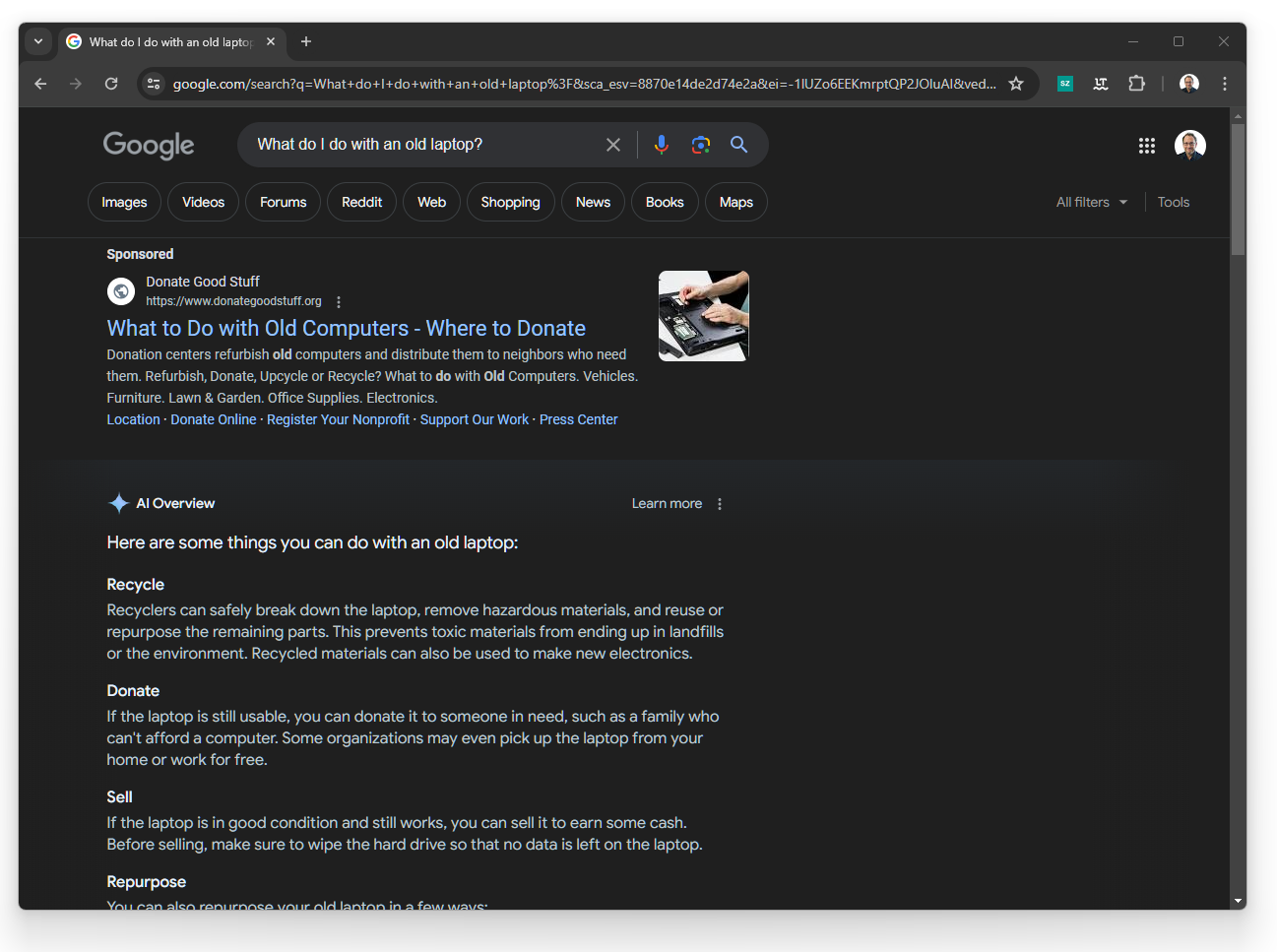Open ad options three dots for Donate Good Stuff
This screenshot has height=952, width=1277.
339,302
